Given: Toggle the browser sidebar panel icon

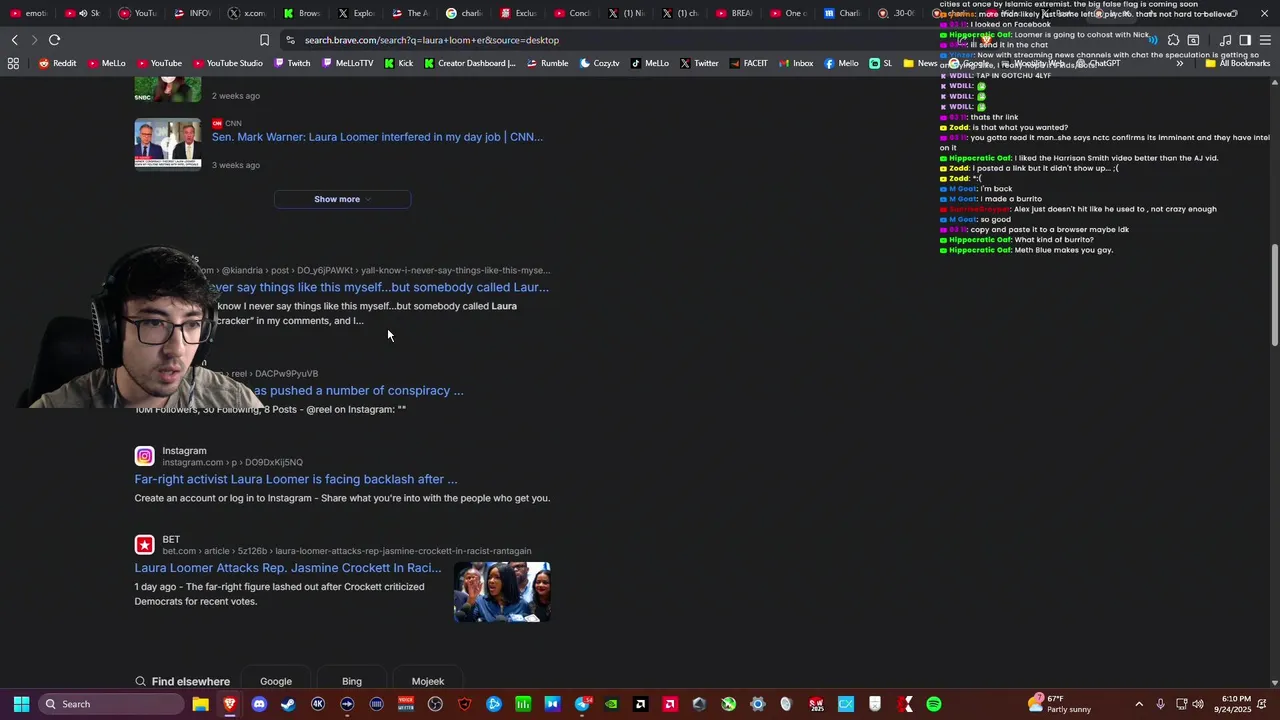Looking at the screenshot, I should (1245, 40).
